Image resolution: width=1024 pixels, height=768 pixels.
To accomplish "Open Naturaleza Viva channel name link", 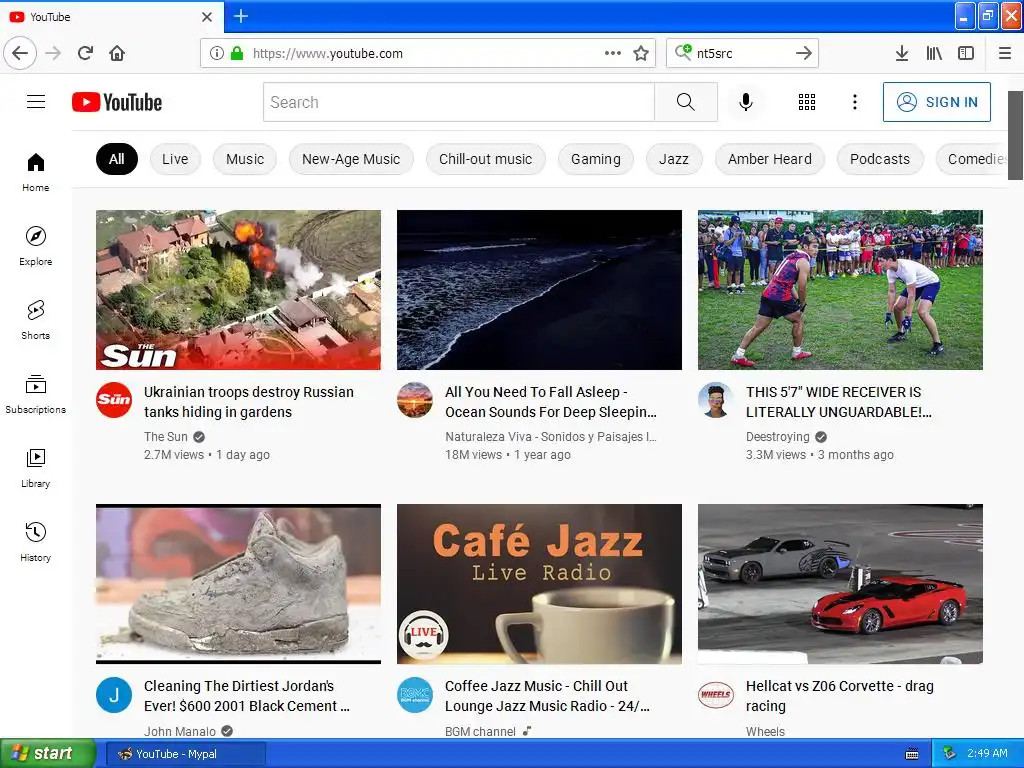I will (551, 437).
